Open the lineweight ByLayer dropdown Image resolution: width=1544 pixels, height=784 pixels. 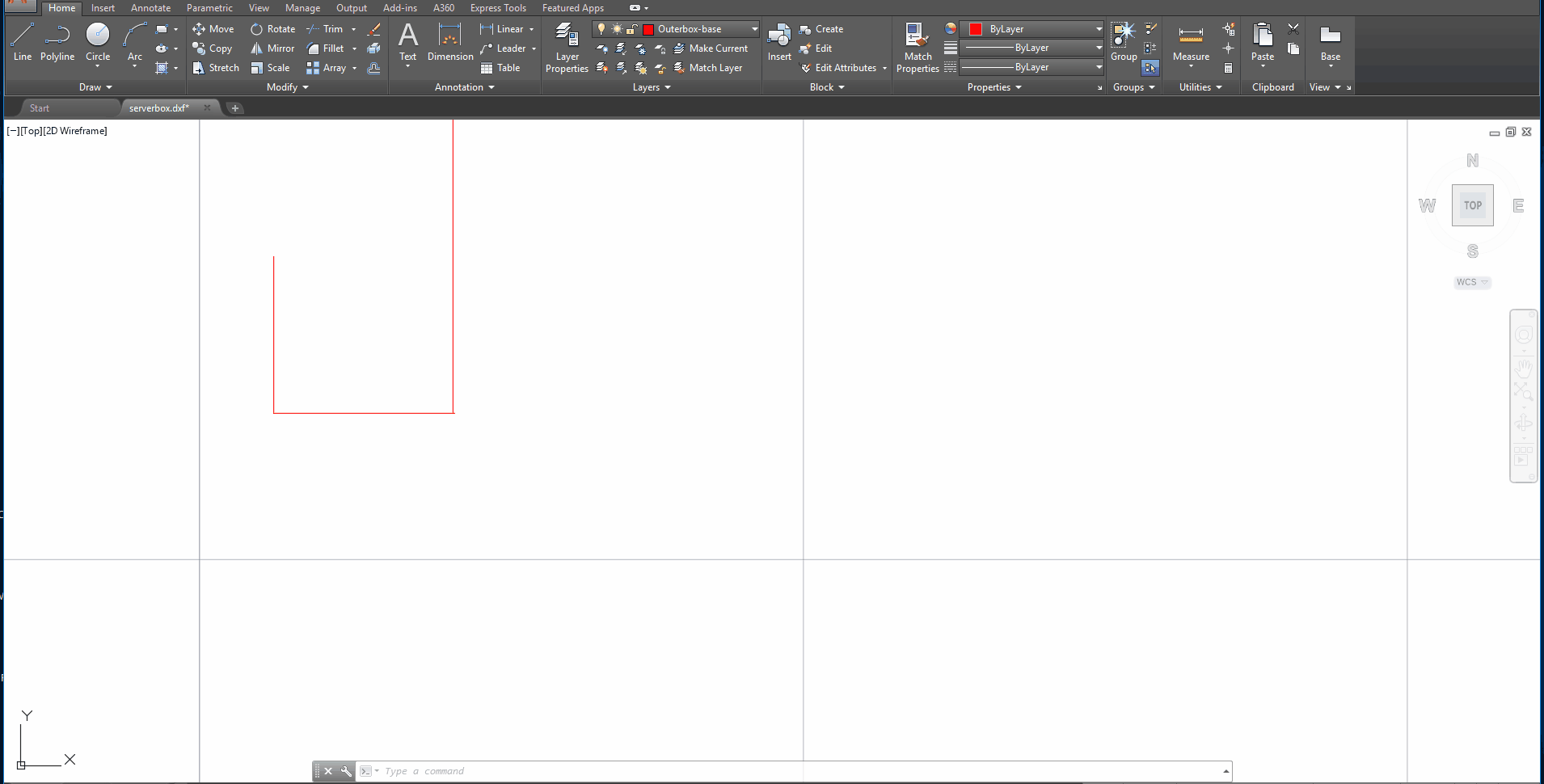[x=1099, y=48]
